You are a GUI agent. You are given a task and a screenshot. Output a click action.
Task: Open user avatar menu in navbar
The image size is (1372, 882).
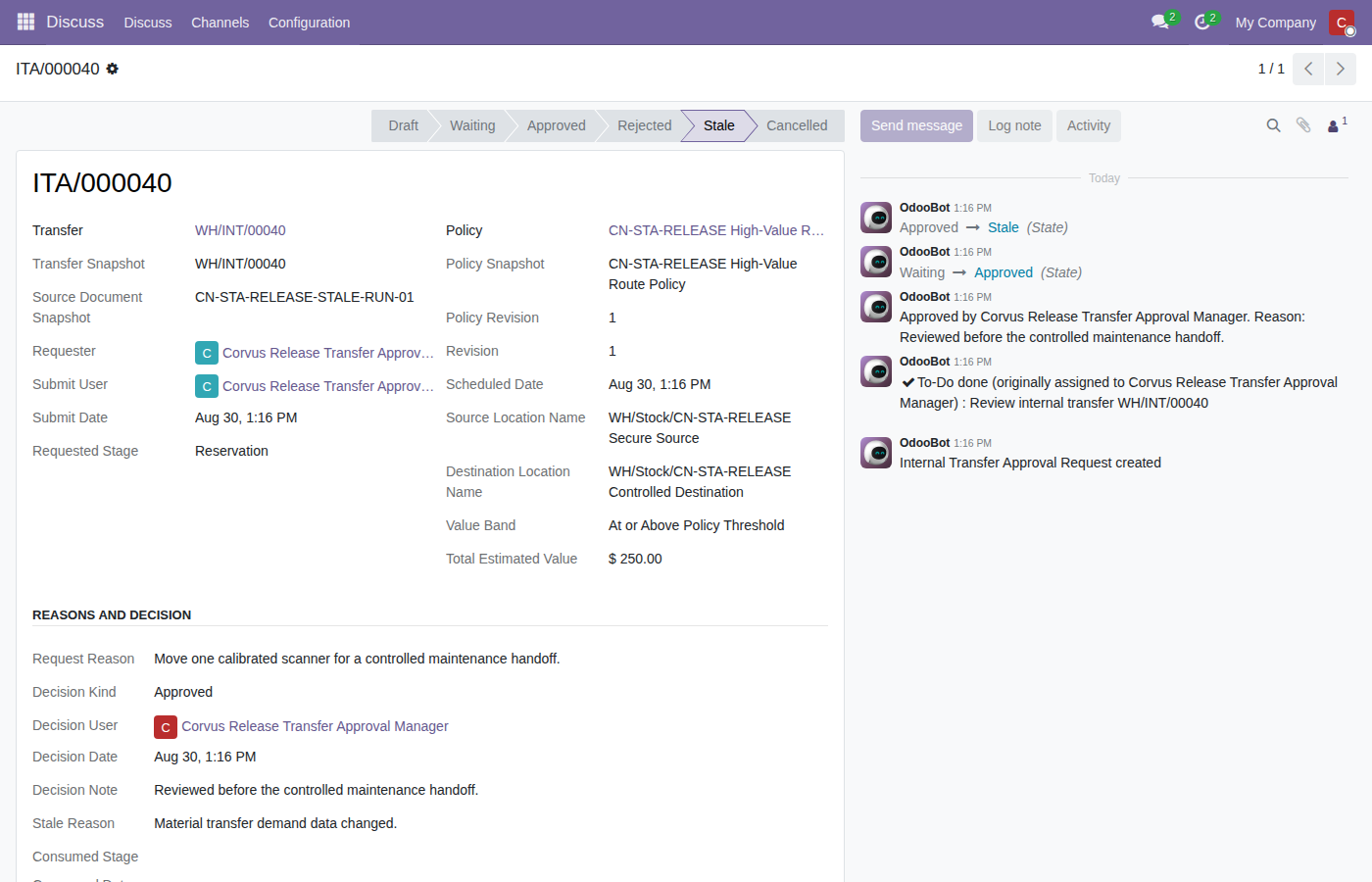pos(1342,22)
